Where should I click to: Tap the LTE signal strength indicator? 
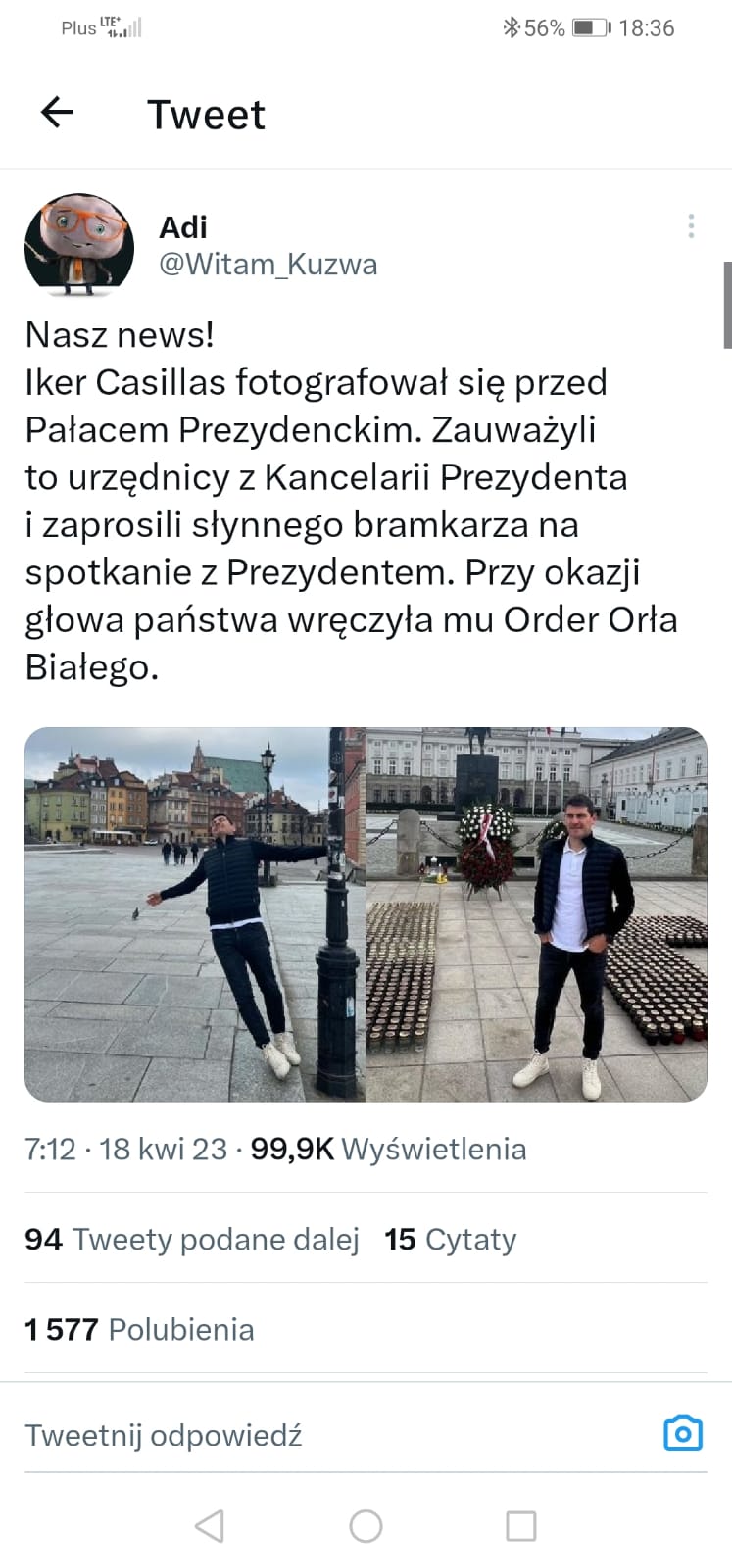pyautogui.click(x=122, y=27)
